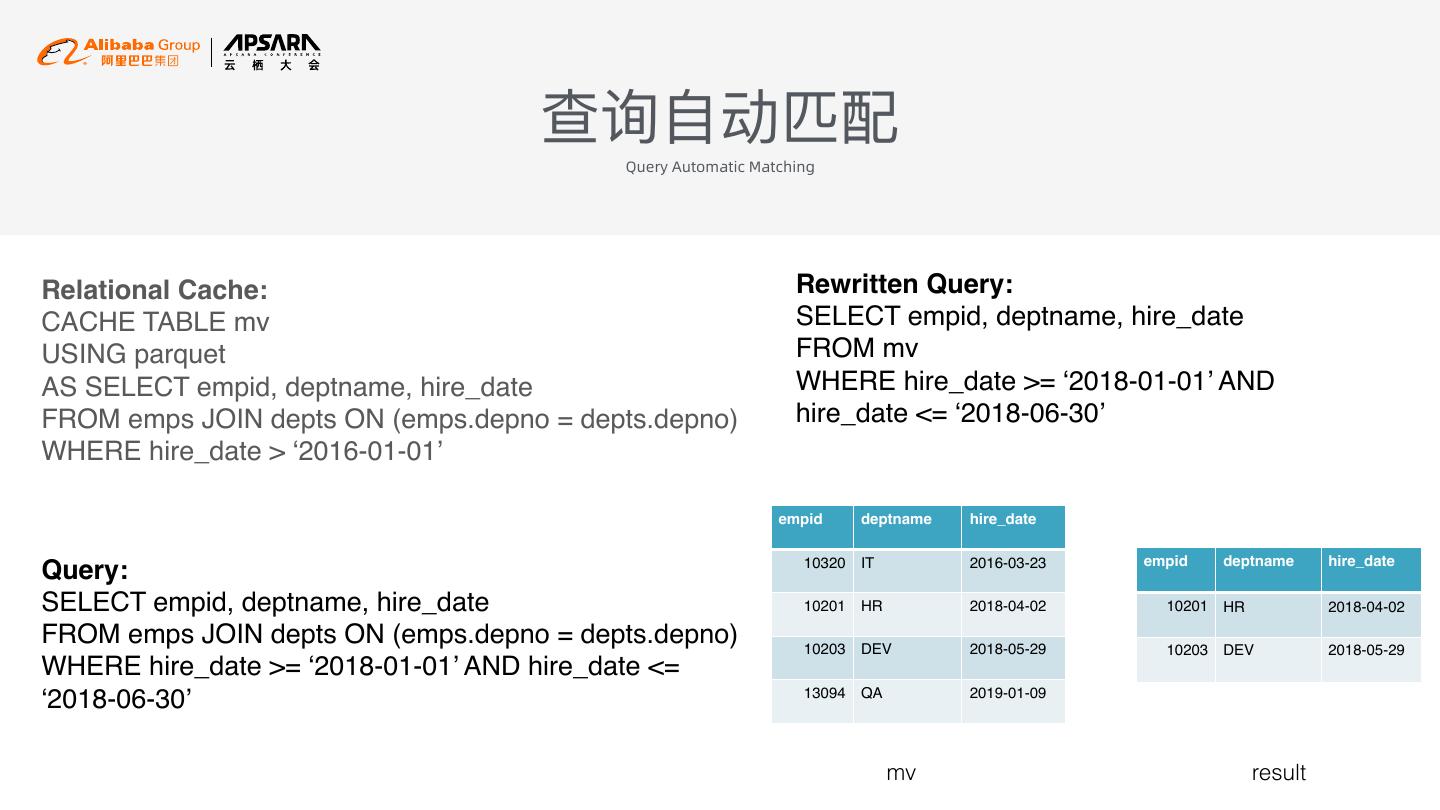
Task: Click the Apsara conference logo
Action: coord(271,52)
